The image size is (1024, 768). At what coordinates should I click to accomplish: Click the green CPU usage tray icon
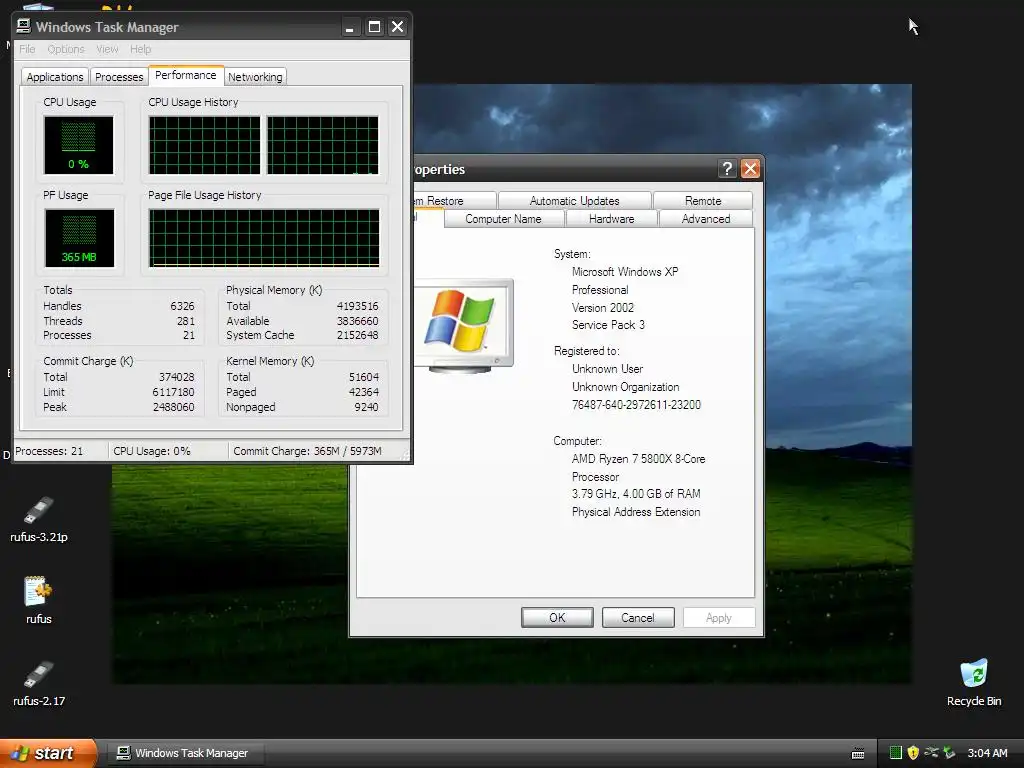click(x=895, y=753)
